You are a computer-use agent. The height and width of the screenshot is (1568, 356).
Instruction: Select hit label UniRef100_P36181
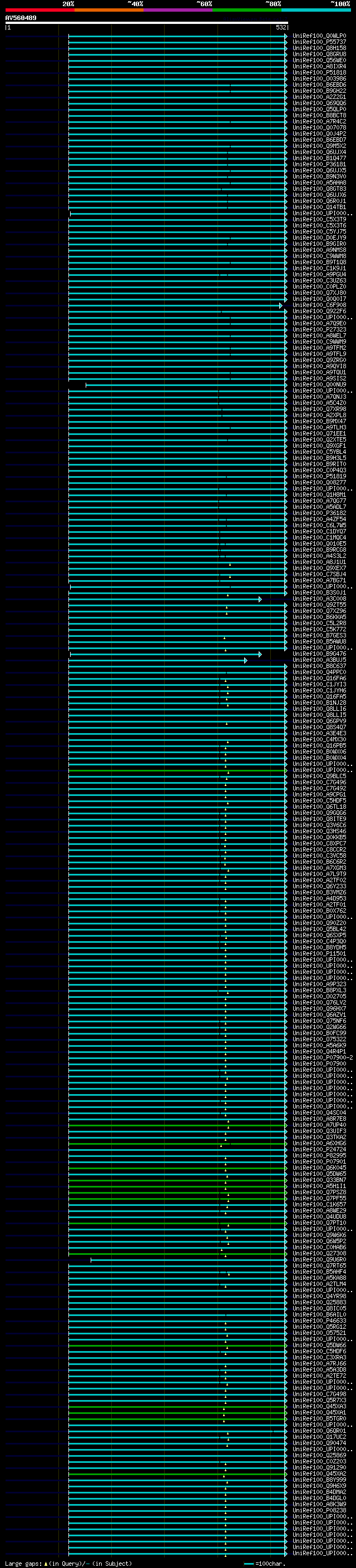(x=319, y=164)
